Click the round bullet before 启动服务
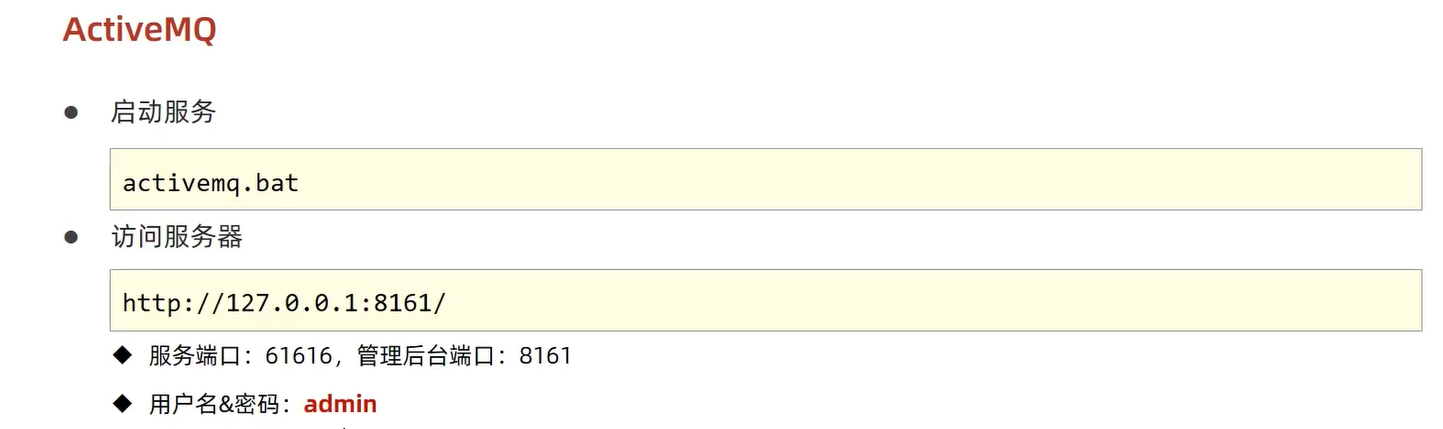 [x=71, y=112]
